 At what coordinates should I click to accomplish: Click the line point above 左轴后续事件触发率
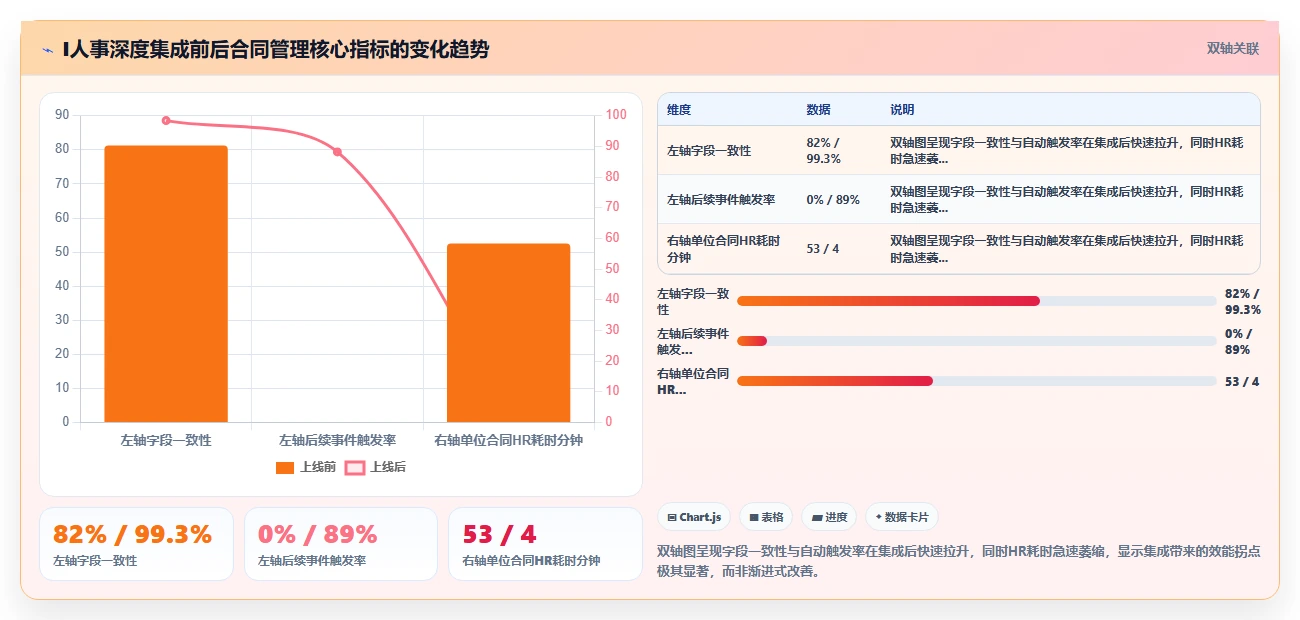pyautogui.click(x=337, y=152)
